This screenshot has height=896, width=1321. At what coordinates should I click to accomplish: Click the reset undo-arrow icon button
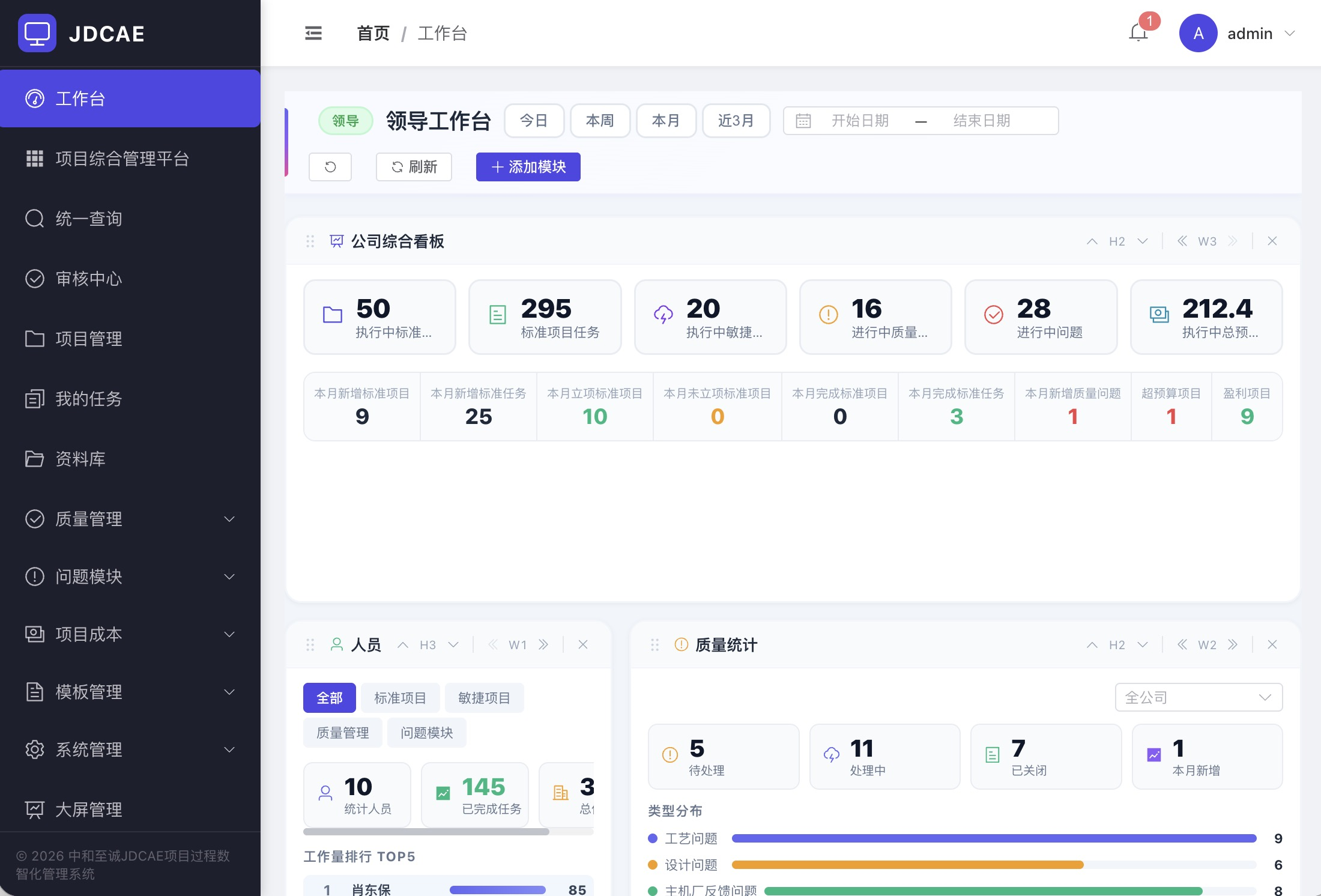(330, 166)
